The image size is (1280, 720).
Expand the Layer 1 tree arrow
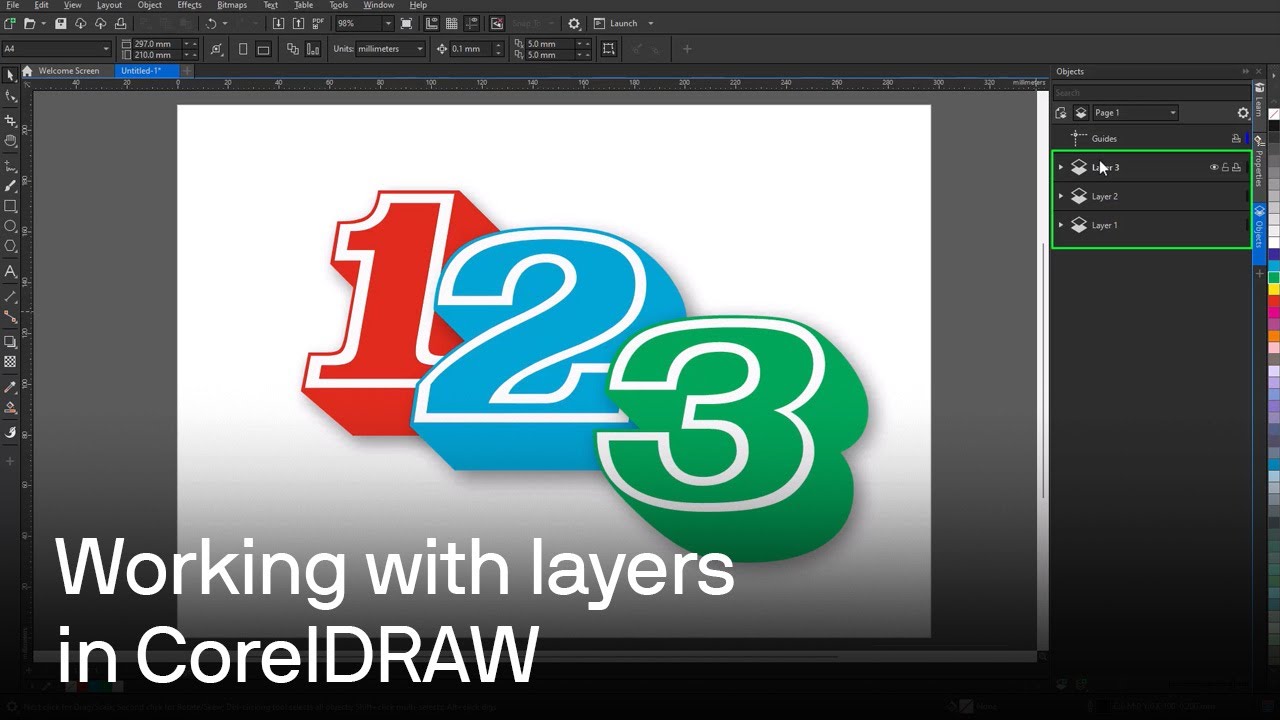click(1061, 225)
